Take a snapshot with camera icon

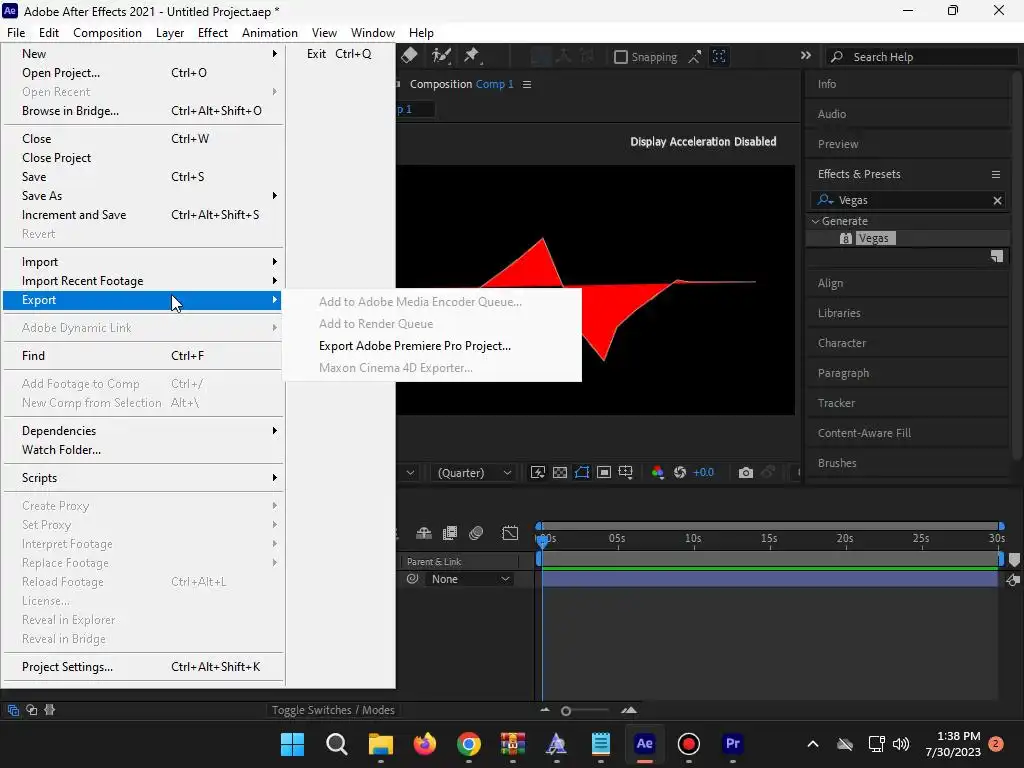tap(745, 472)
